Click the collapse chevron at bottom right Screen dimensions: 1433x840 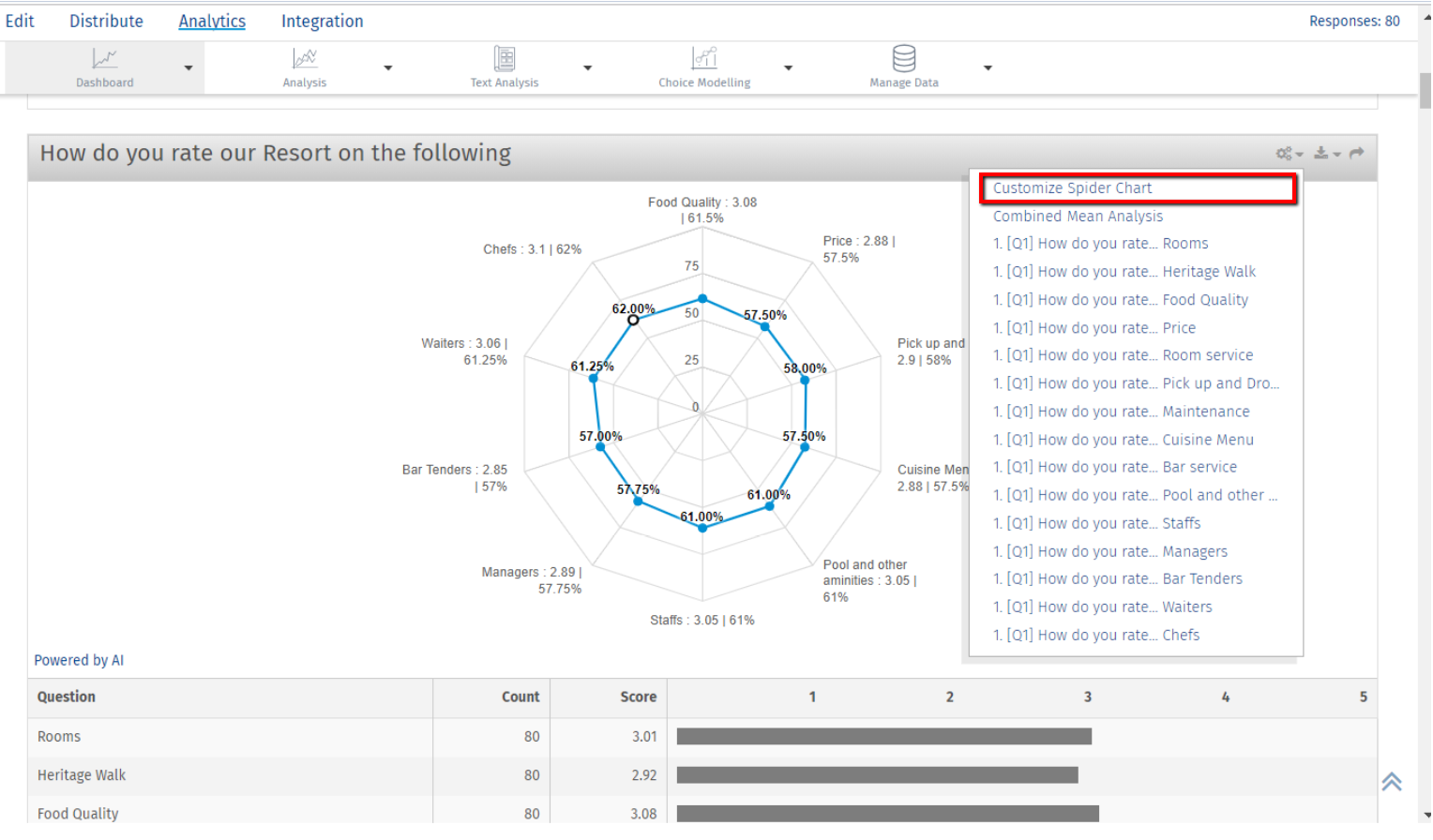(1392, 781)
